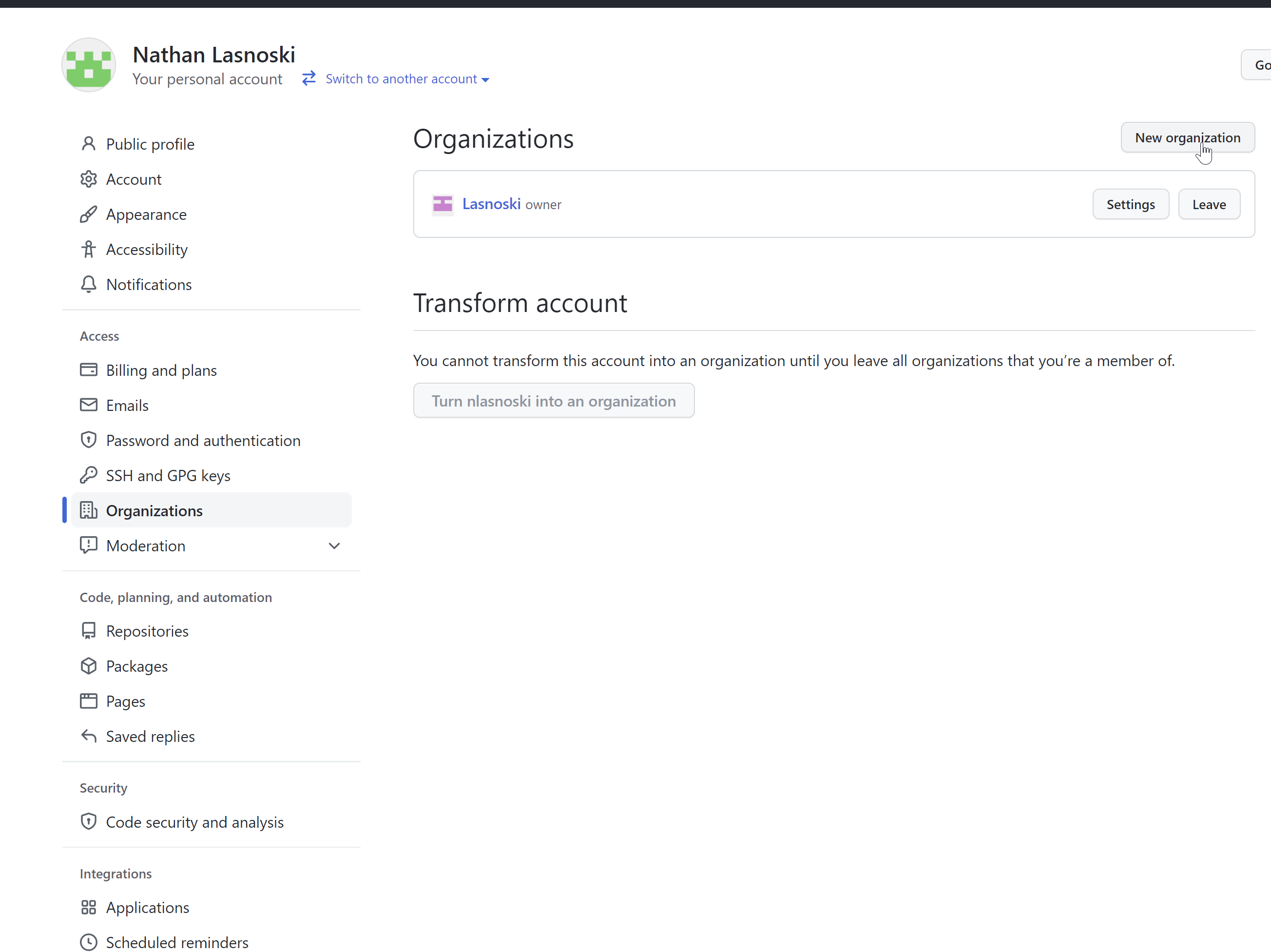1271x952 pixels.
Task: Select Code security and analysis
Action: click(195, 822)
